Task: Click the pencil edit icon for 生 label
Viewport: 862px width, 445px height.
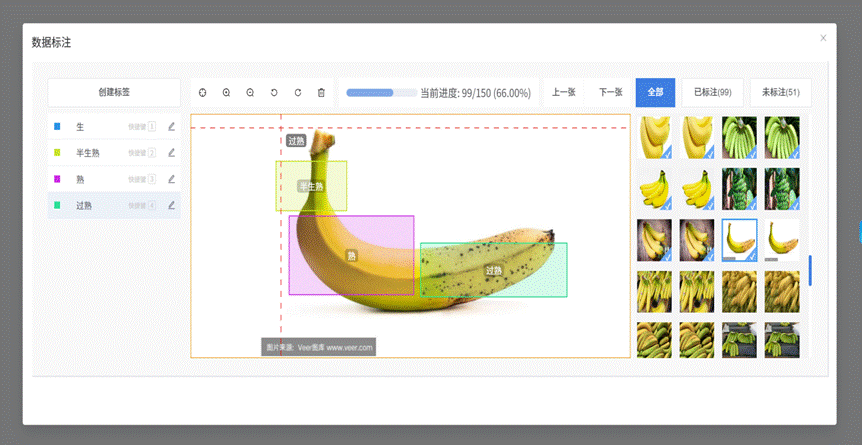Action: (171, 127)
